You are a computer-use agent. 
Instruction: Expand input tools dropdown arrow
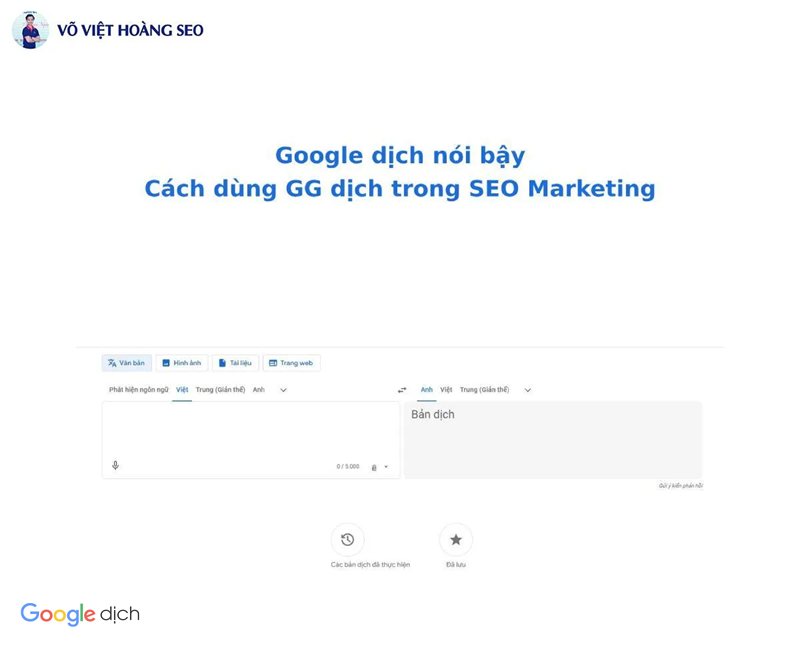point(386,467)
